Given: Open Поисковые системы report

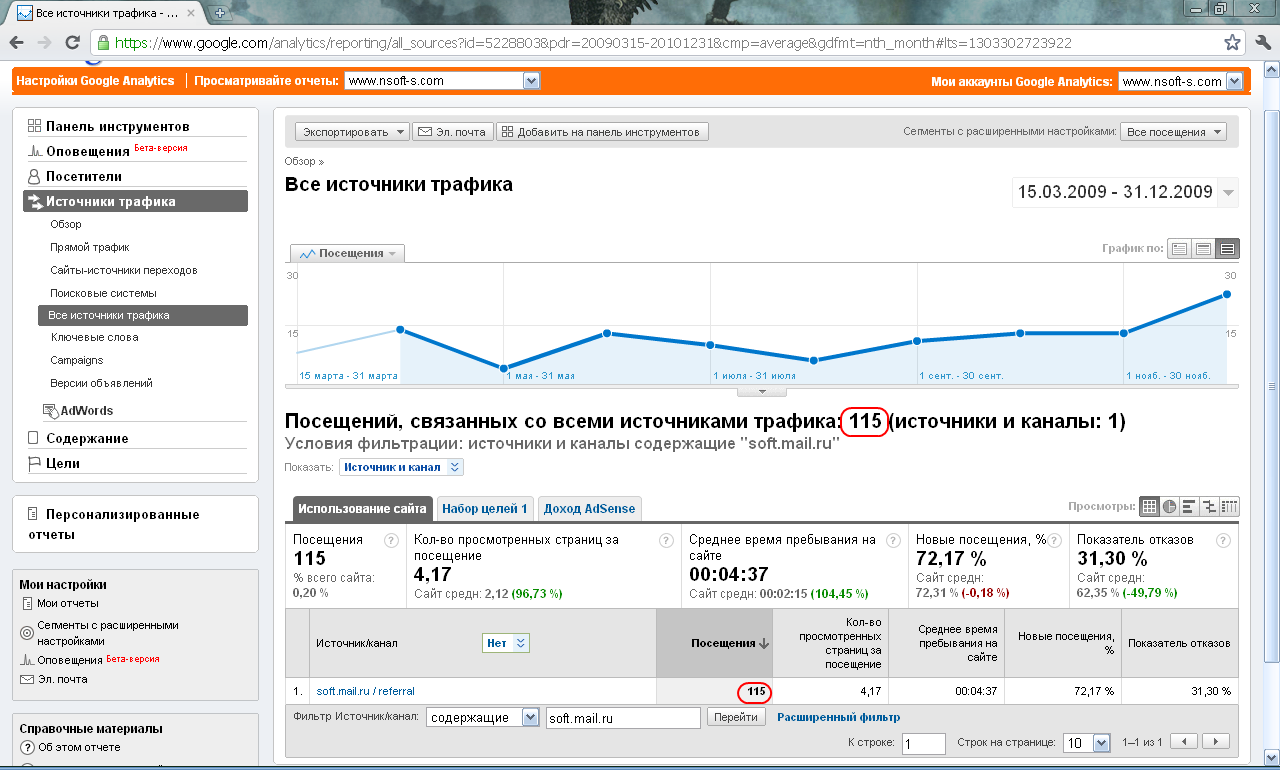Looking at the screenshot, I should pyautogui.click(x=103, y=293).
